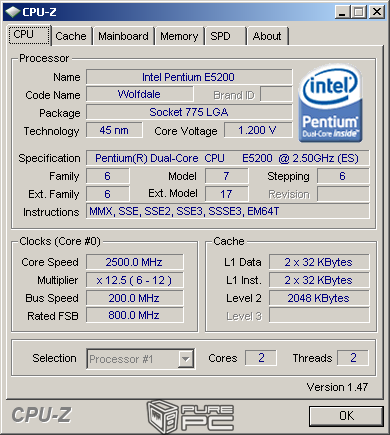The width and height of the screenshot is (390, 435).
Task: Click the L1 Inst. cache value
Action: (319, 280)
